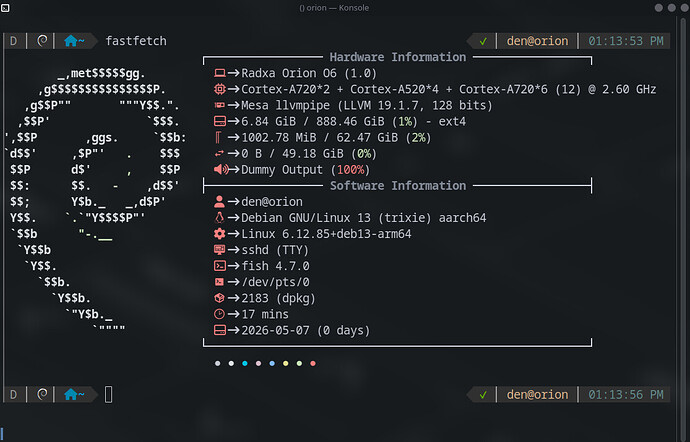Click the Konsole icon in the title bar
690x442 pixels.
point(5,7)
